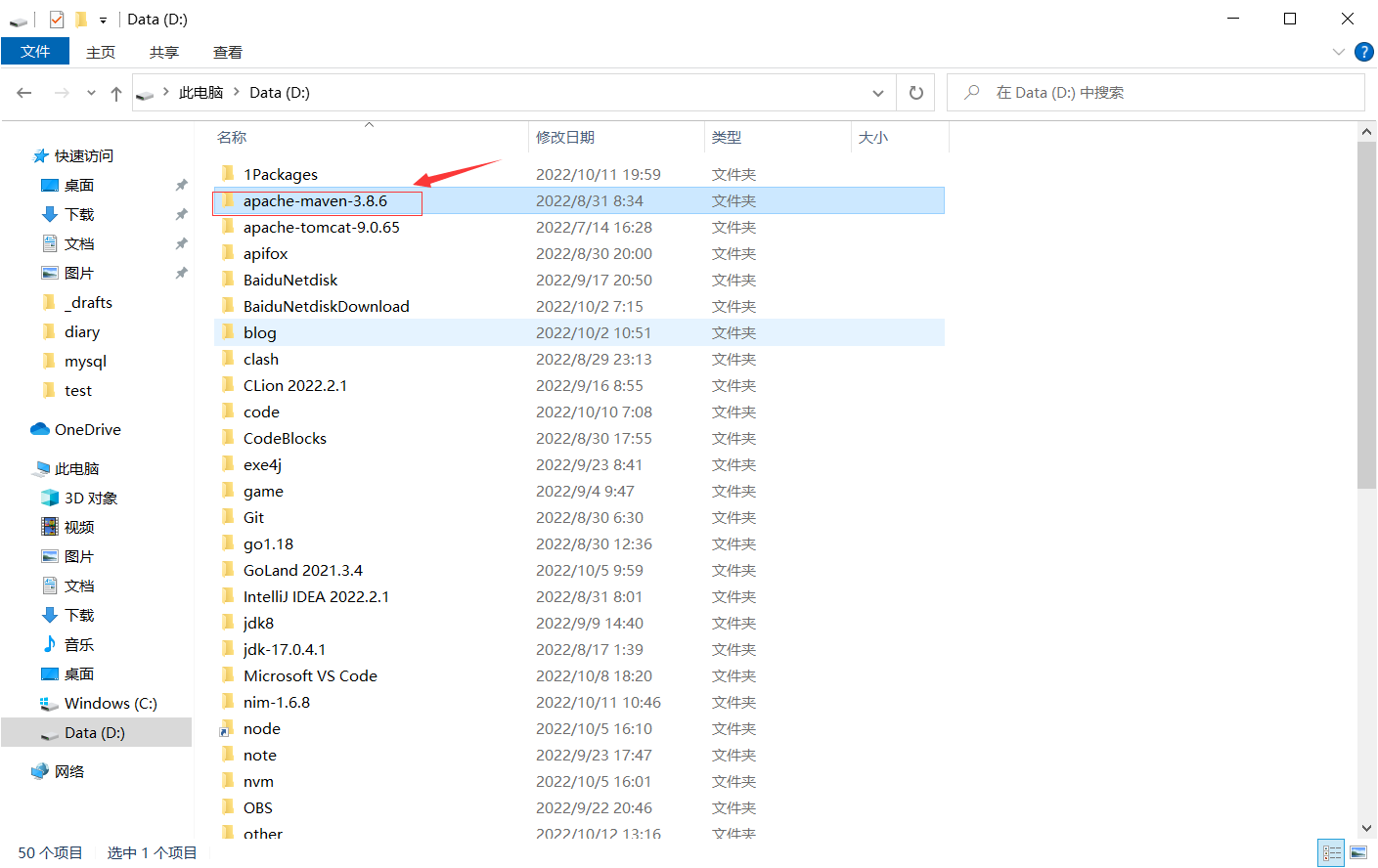Open the recent locations dropdown arrow

(91, 93)
